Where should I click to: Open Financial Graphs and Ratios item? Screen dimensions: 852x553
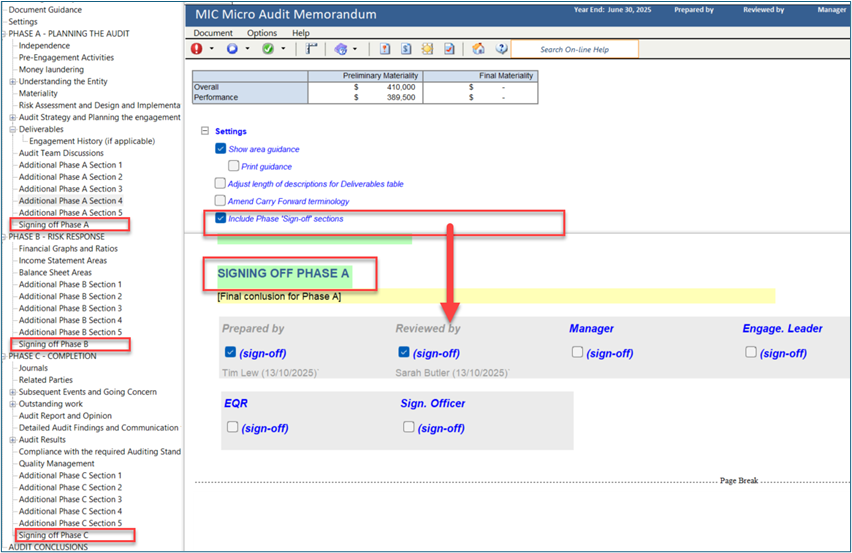coord(68,249)
